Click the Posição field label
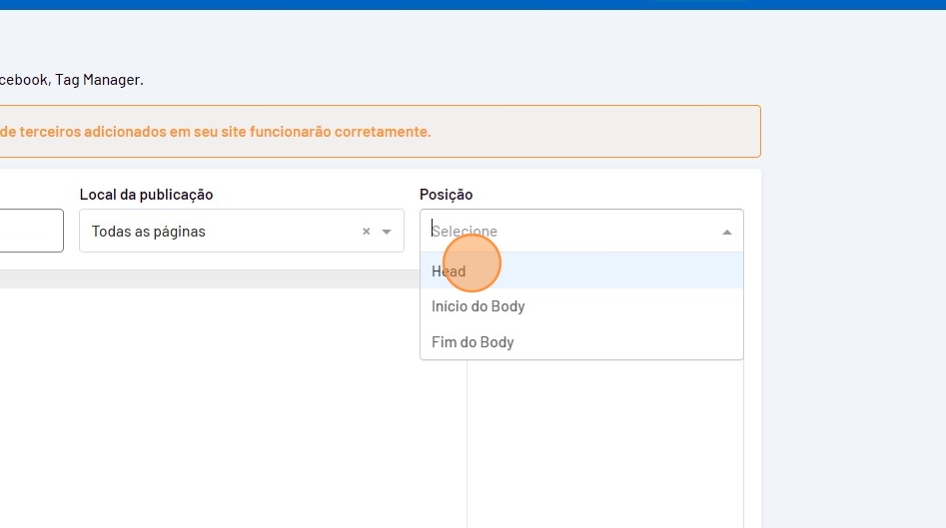The height and width of the screenshot is (528, 946). click(x=446, y=194)
